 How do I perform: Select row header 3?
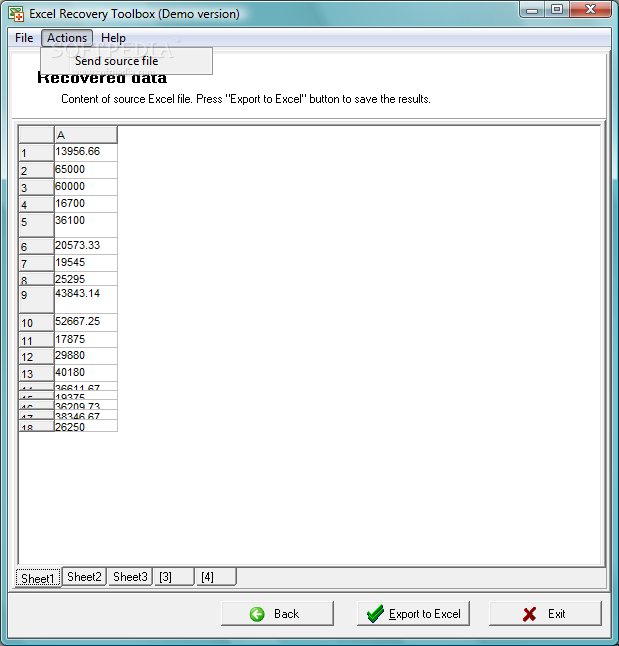[37, 187]
